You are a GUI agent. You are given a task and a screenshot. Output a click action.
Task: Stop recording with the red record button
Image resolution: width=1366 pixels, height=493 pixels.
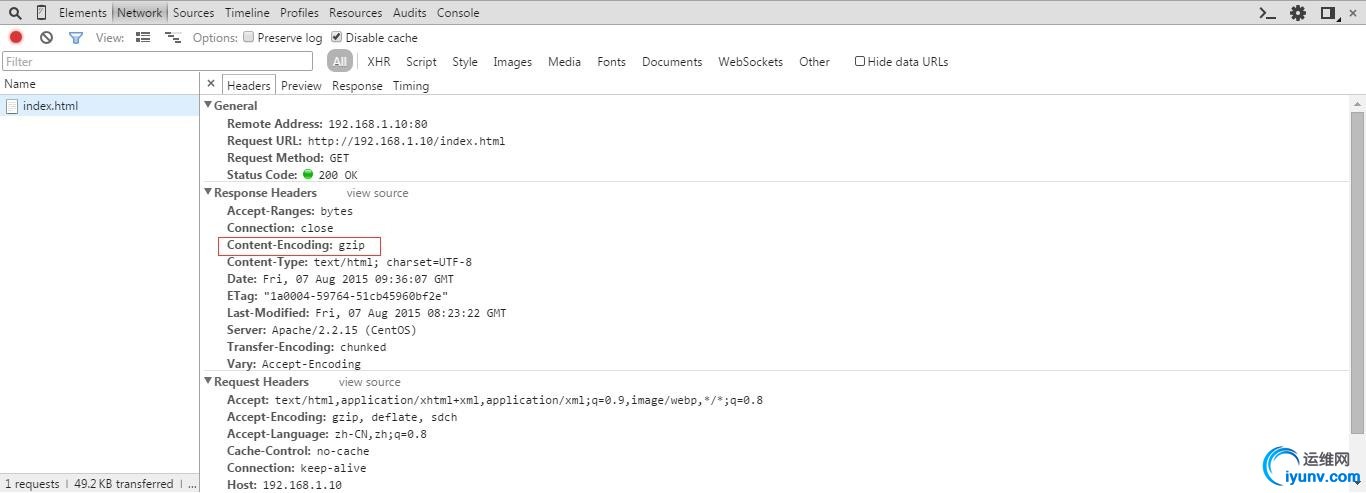tap(16, 37)
